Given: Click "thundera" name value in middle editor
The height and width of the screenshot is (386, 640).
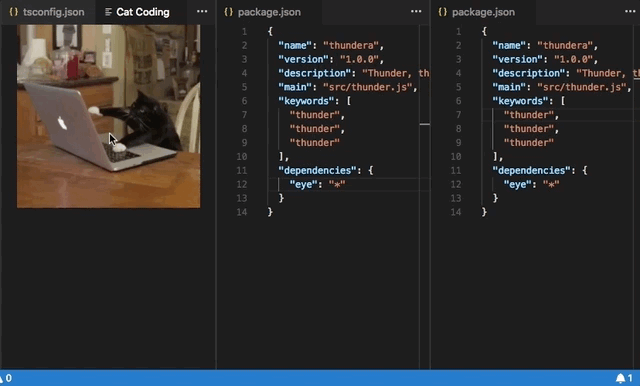Looking at the screenshot, I should click(351, 45).
